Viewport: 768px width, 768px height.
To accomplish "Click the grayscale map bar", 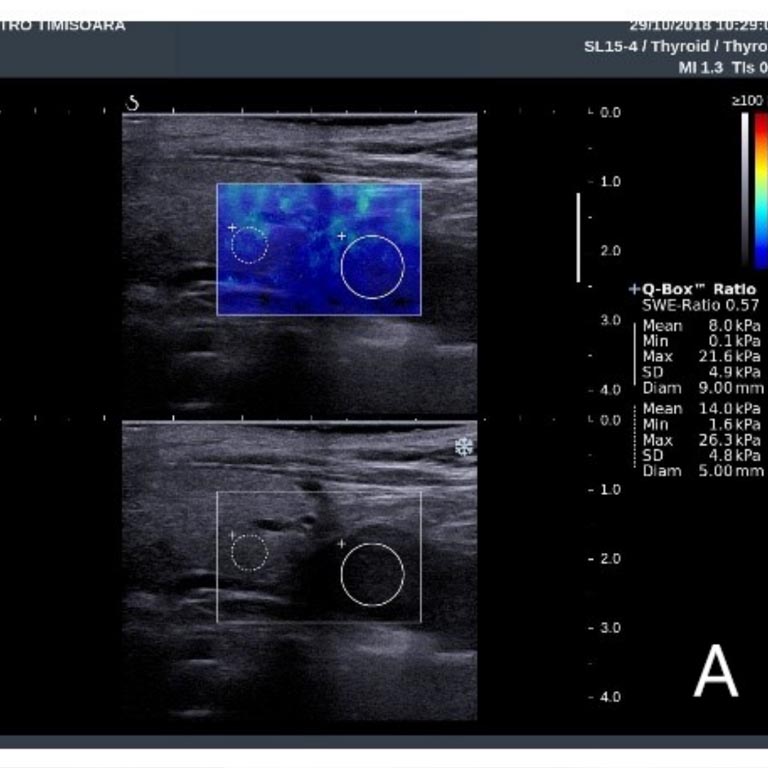I will point(746,190).
